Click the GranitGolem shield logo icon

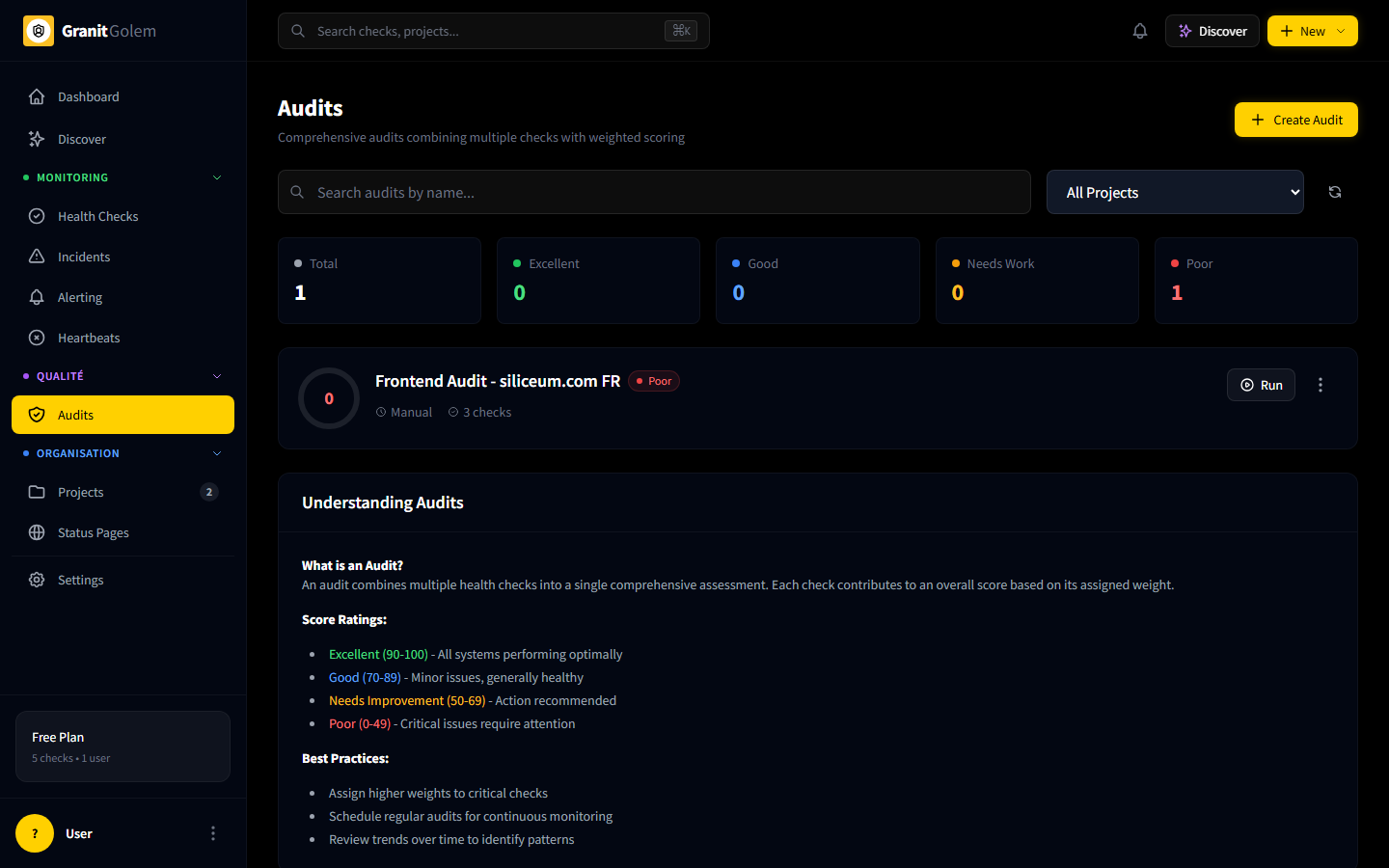[x=39, y=31]
